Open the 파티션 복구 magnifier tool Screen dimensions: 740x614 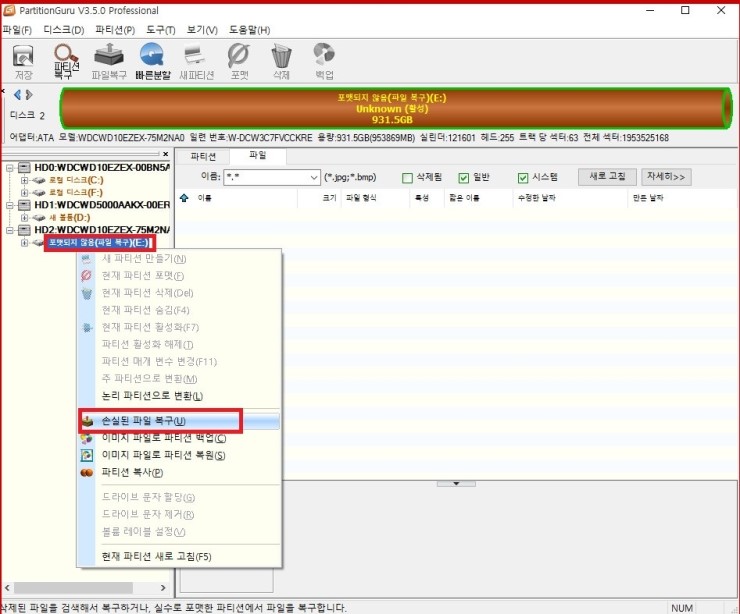pos(66,62)
